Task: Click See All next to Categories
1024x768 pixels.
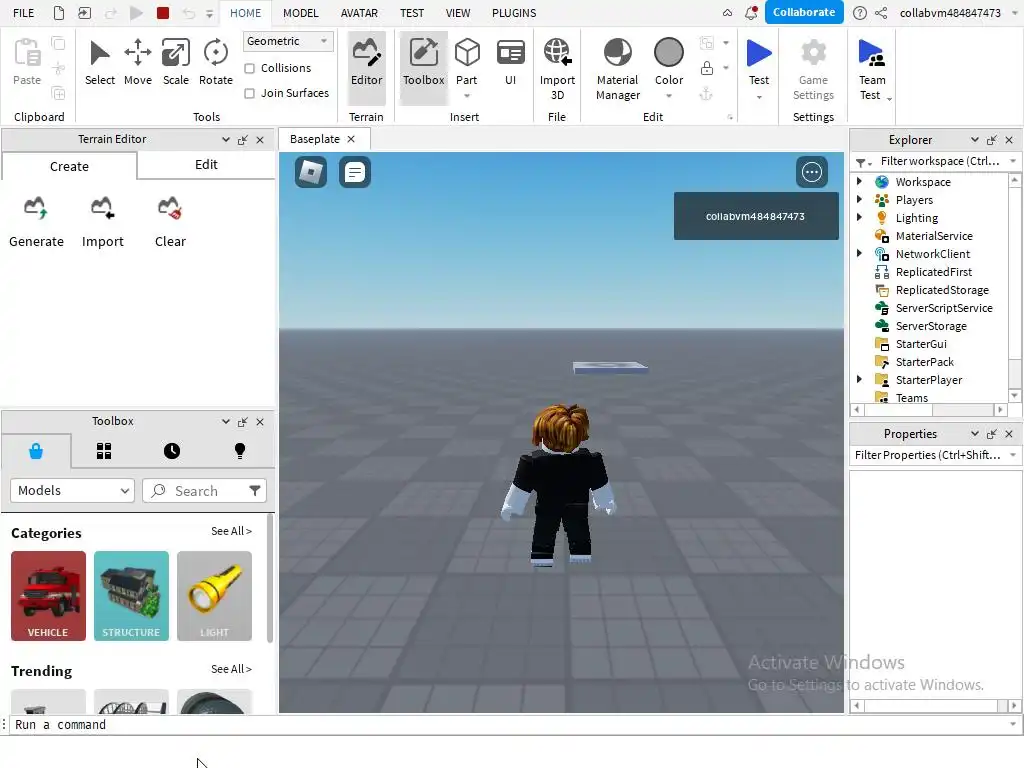Action: pos(231,532)
